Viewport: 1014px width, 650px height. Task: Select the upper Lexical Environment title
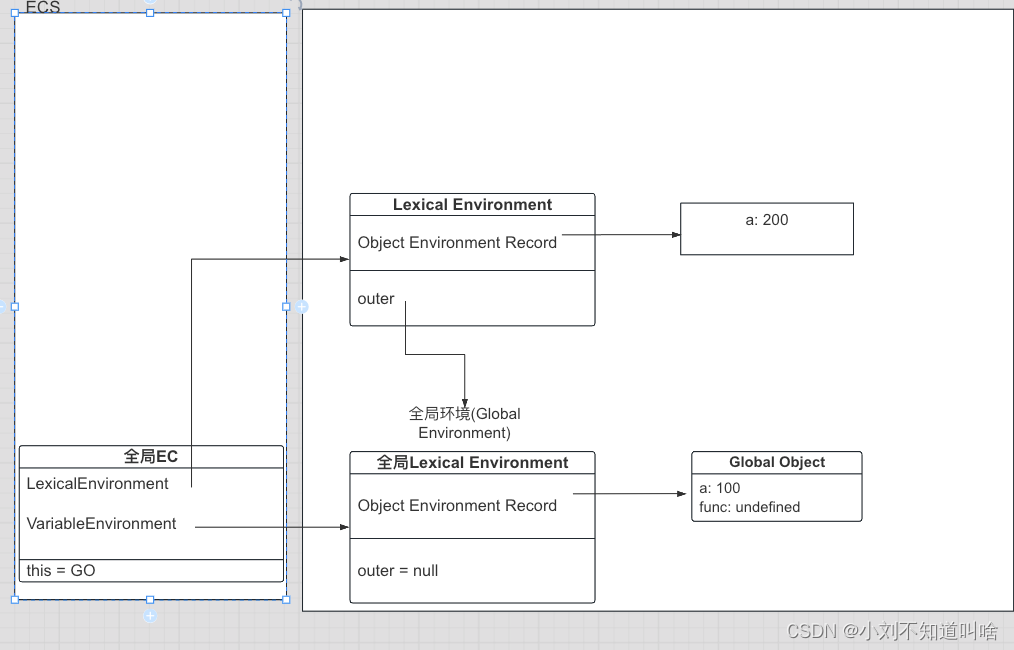[472, 204]
